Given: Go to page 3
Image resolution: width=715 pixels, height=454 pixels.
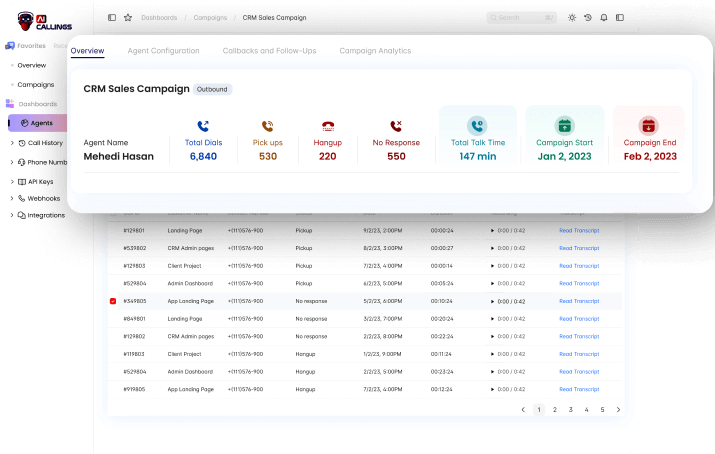Looking at the screenshot, I should click(570, 410).
